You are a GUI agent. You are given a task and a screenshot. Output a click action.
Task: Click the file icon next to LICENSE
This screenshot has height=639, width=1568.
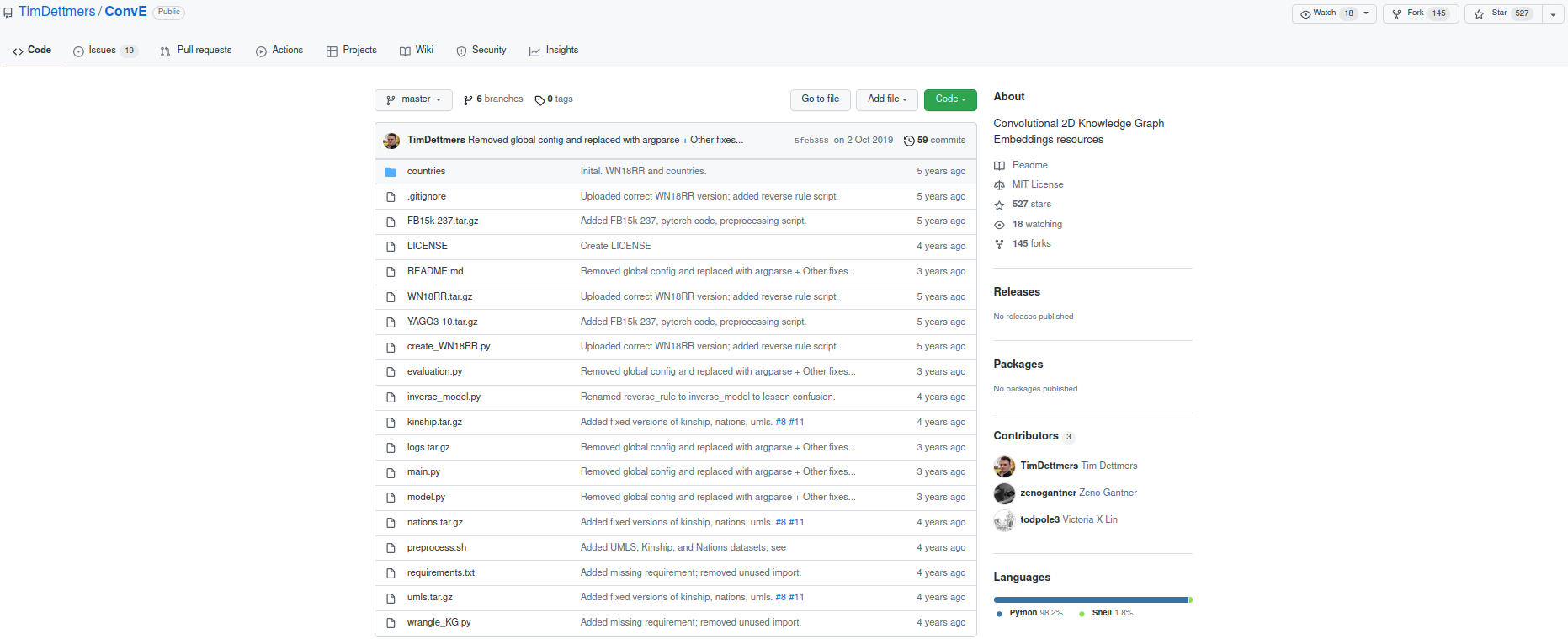pos(391,247)
